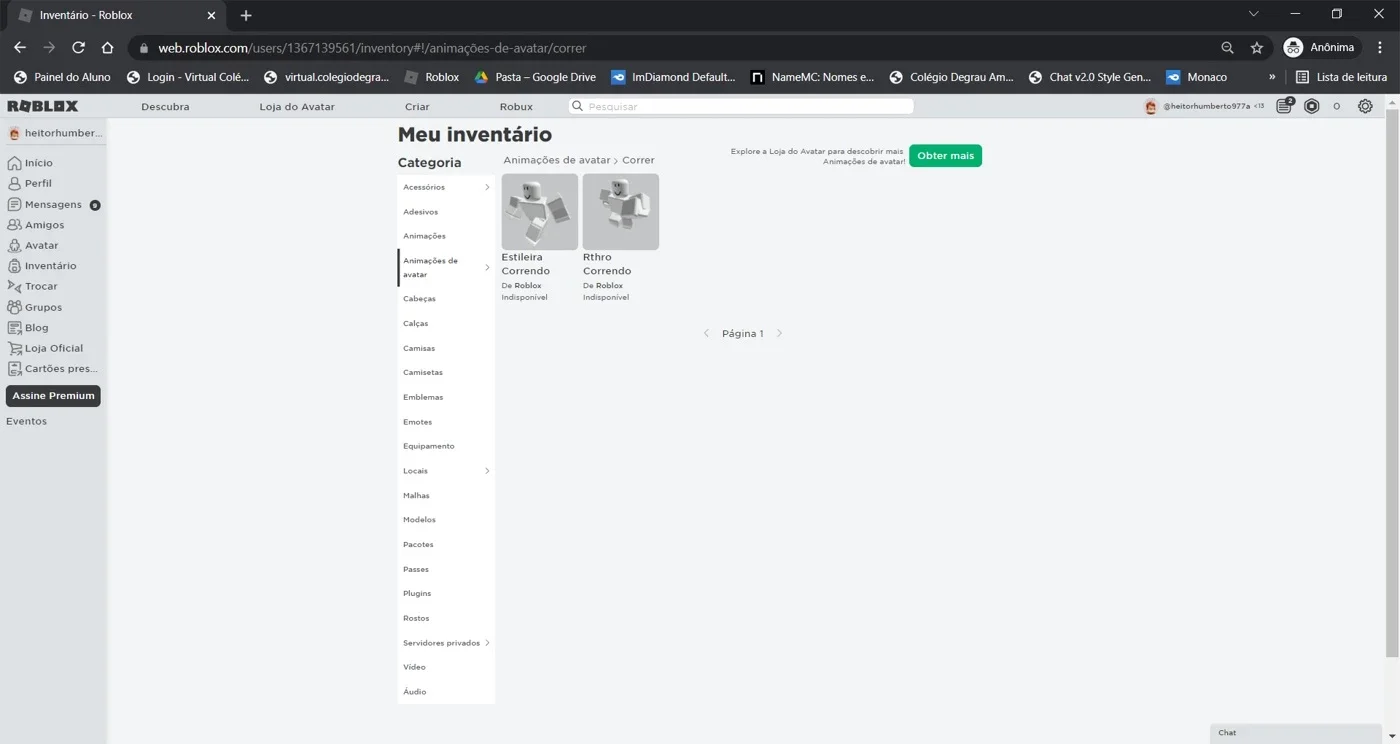The image size is (1400, 744).
Task: Open the Robux balance icon
Action: click(1312, 106)
